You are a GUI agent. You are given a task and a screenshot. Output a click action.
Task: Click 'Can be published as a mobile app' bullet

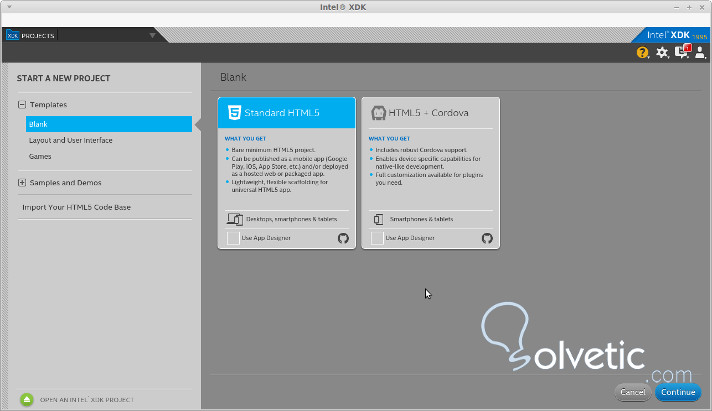pos(290,166)
